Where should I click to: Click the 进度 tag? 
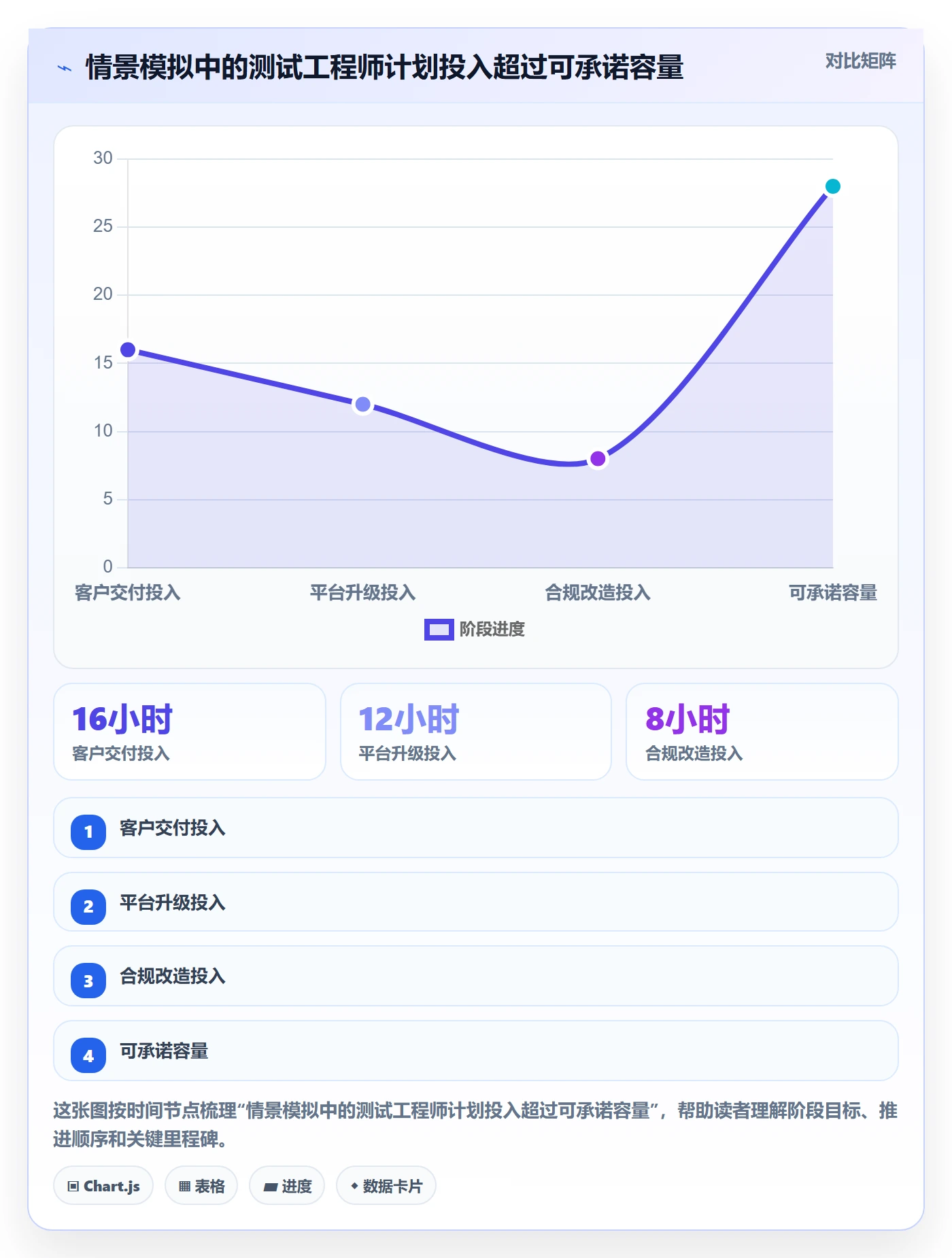pyautogui.click(x=287, y=1186)
